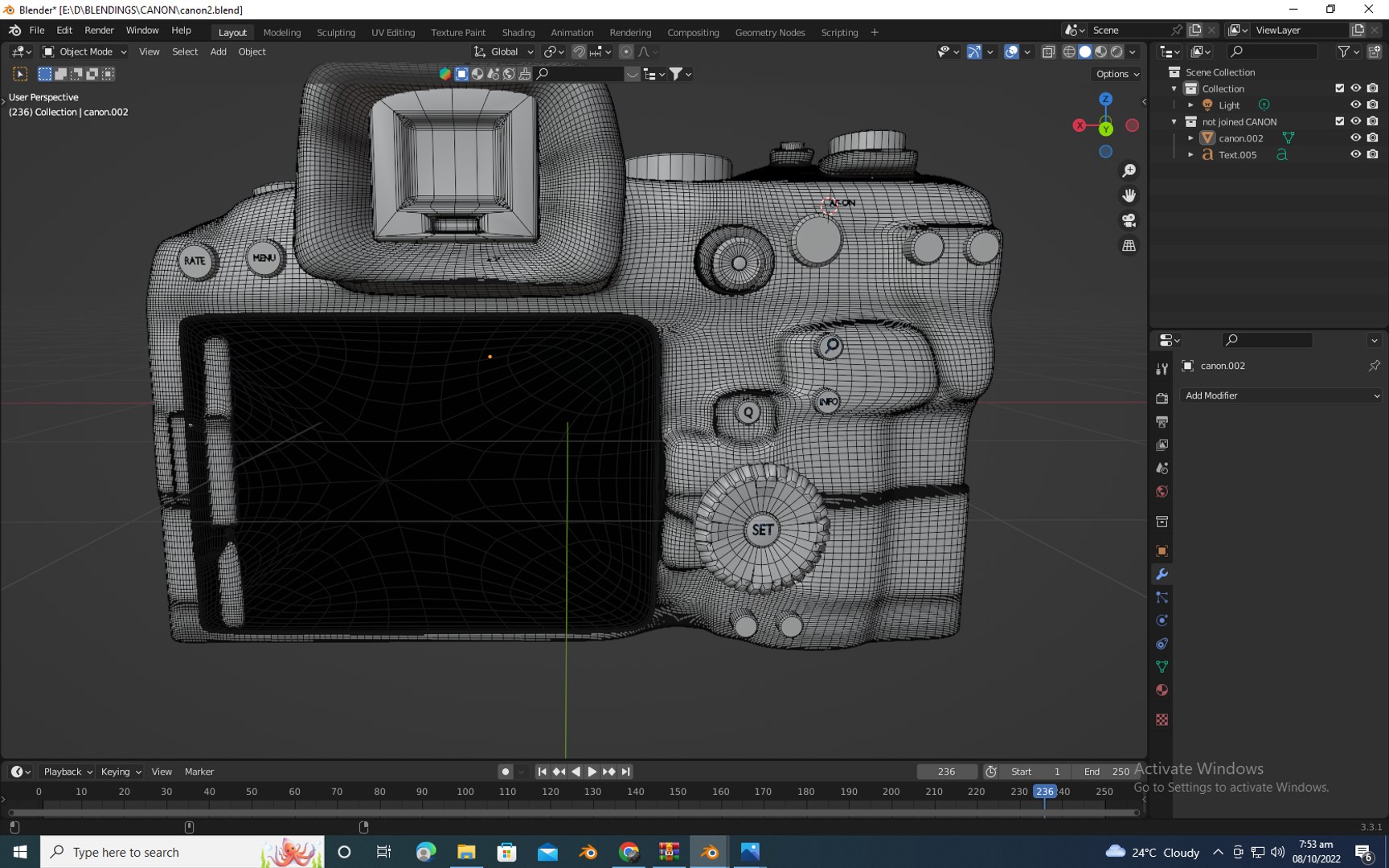Open viewport shading options dropdown arrow
The image size is (1389, 868).
[1133, 51]
